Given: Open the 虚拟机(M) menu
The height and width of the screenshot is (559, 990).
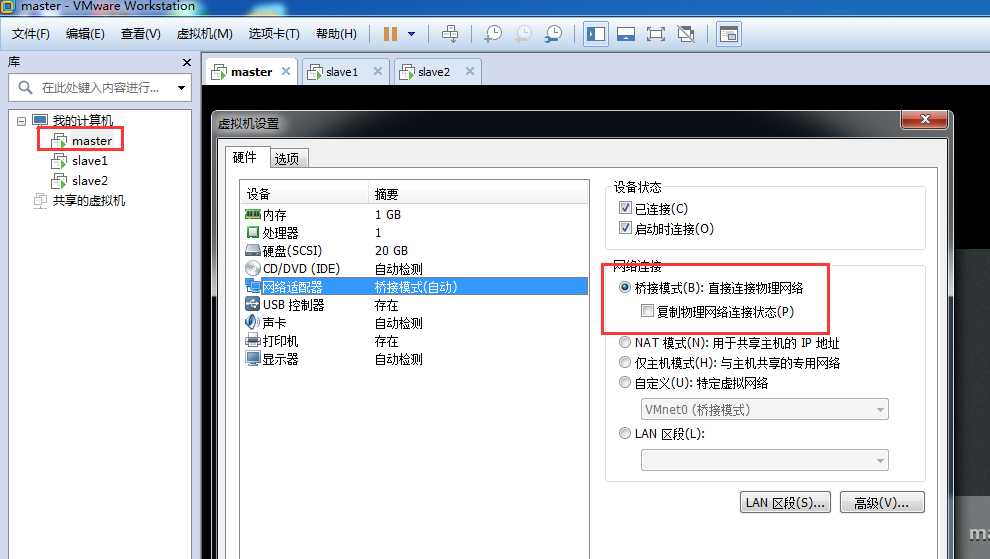Looking at the screenshot, I should (204, 33).
